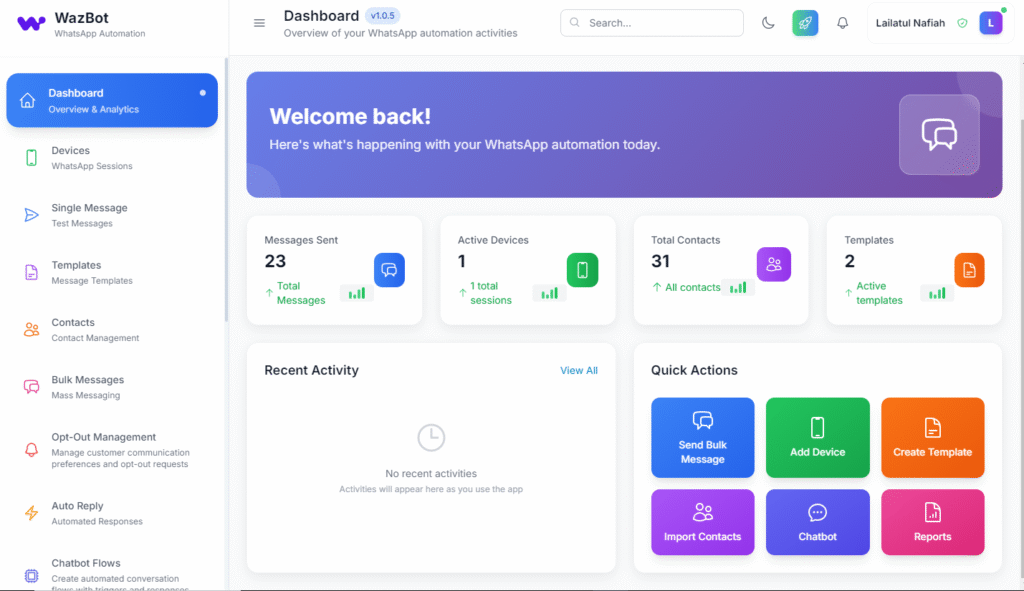
Task: Open Opt-Out Management bell icon
Action: pos(31,450)
